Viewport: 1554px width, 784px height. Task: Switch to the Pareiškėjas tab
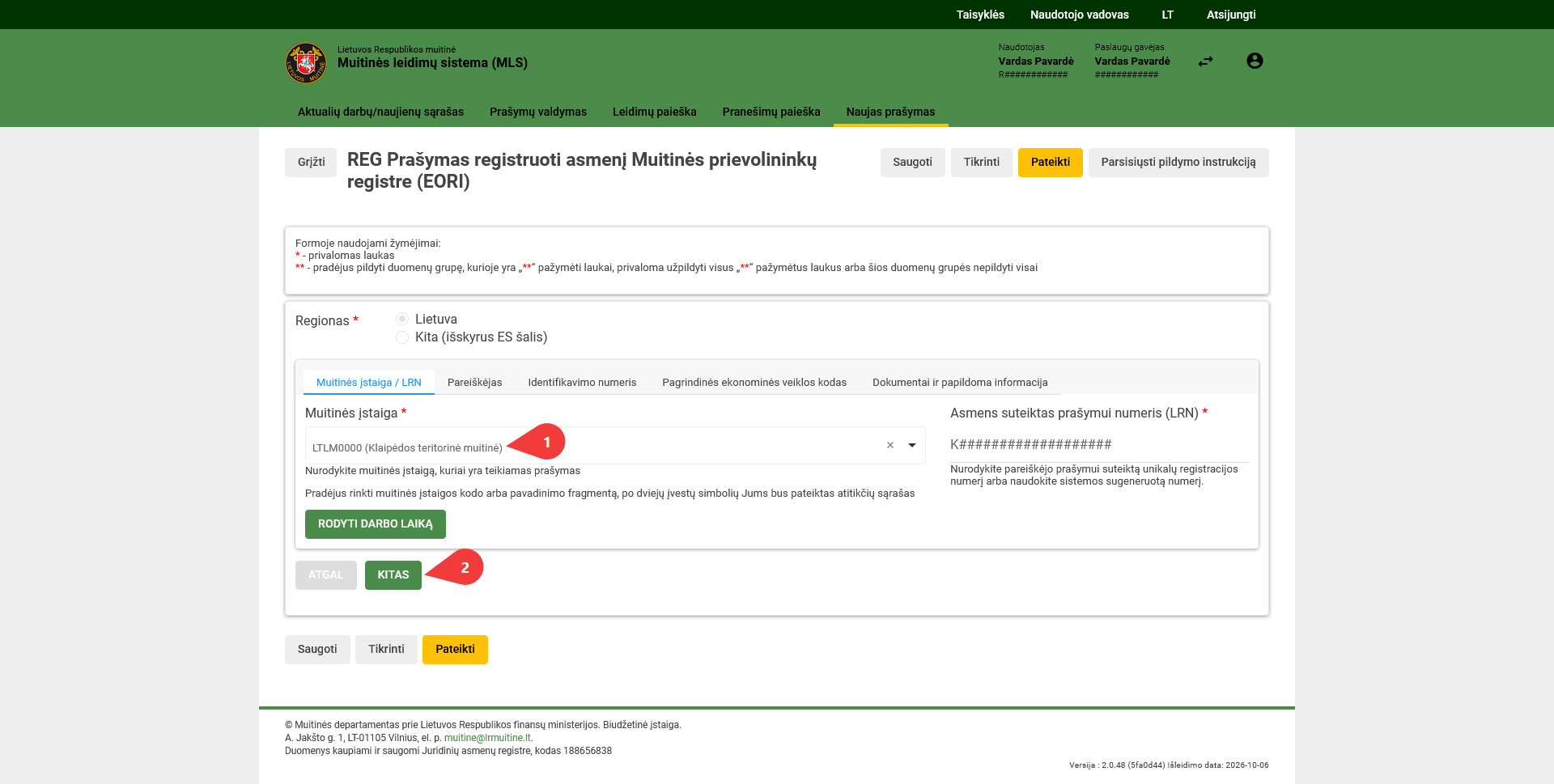(475, 382)
